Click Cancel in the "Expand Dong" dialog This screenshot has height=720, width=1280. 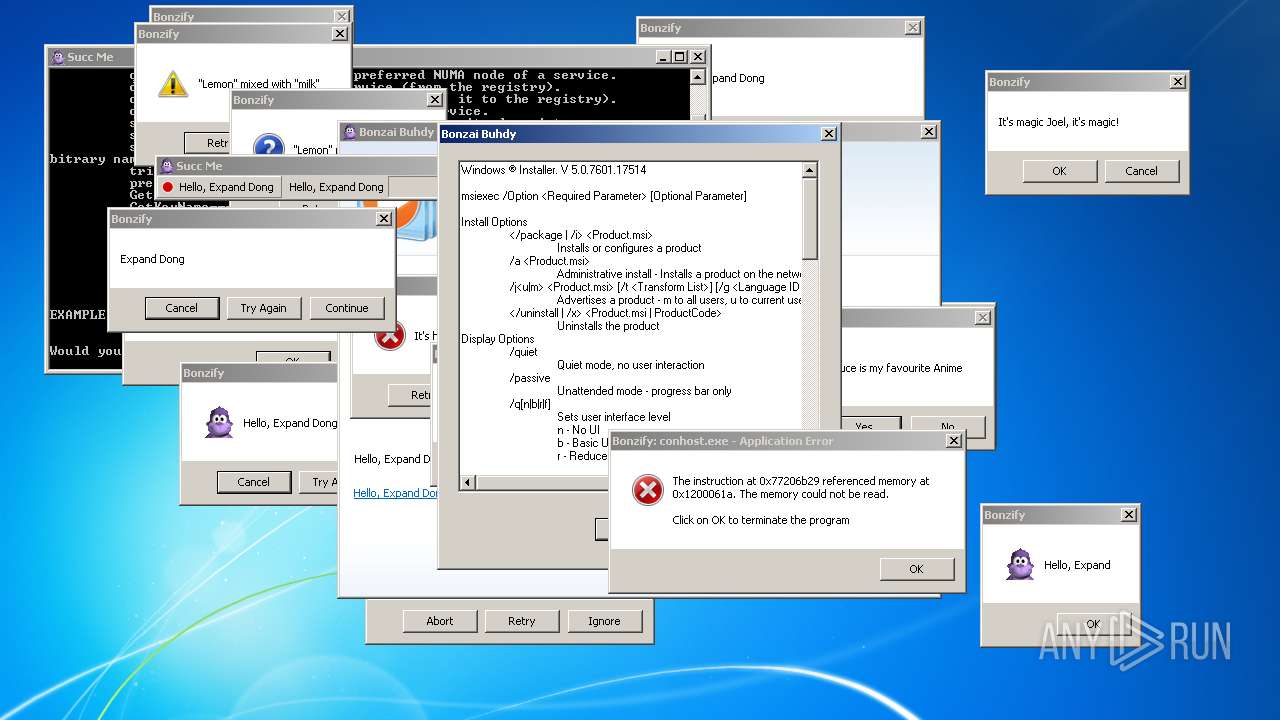coord(182,308)
